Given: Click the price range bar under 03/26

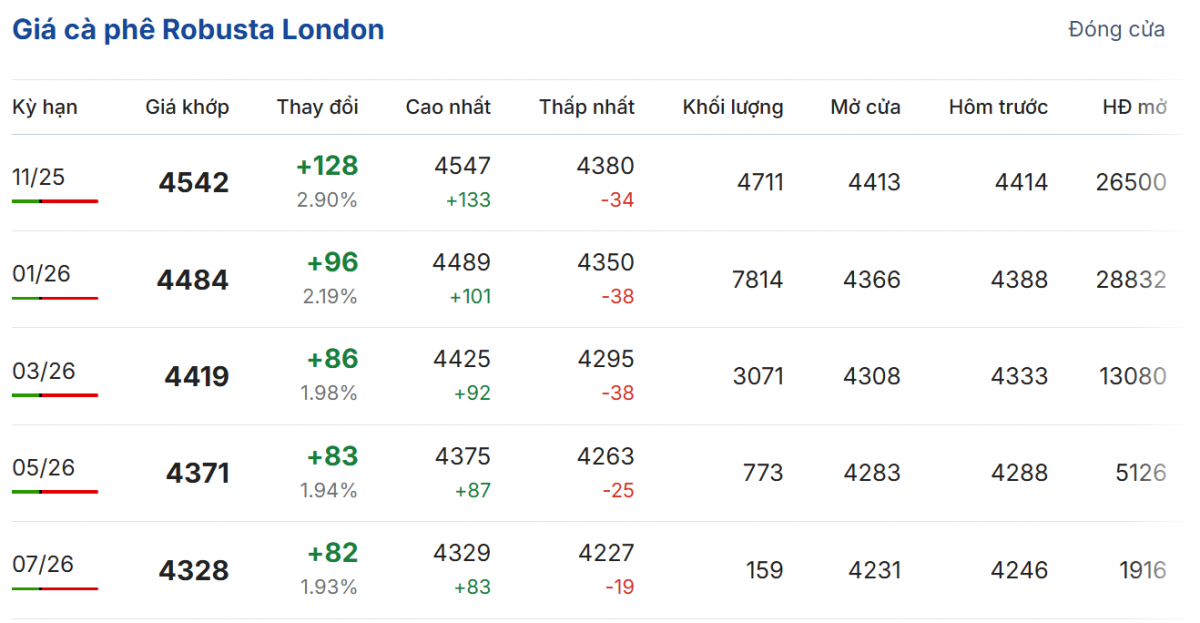Looking at the screenshot, I should pos(55,395).
